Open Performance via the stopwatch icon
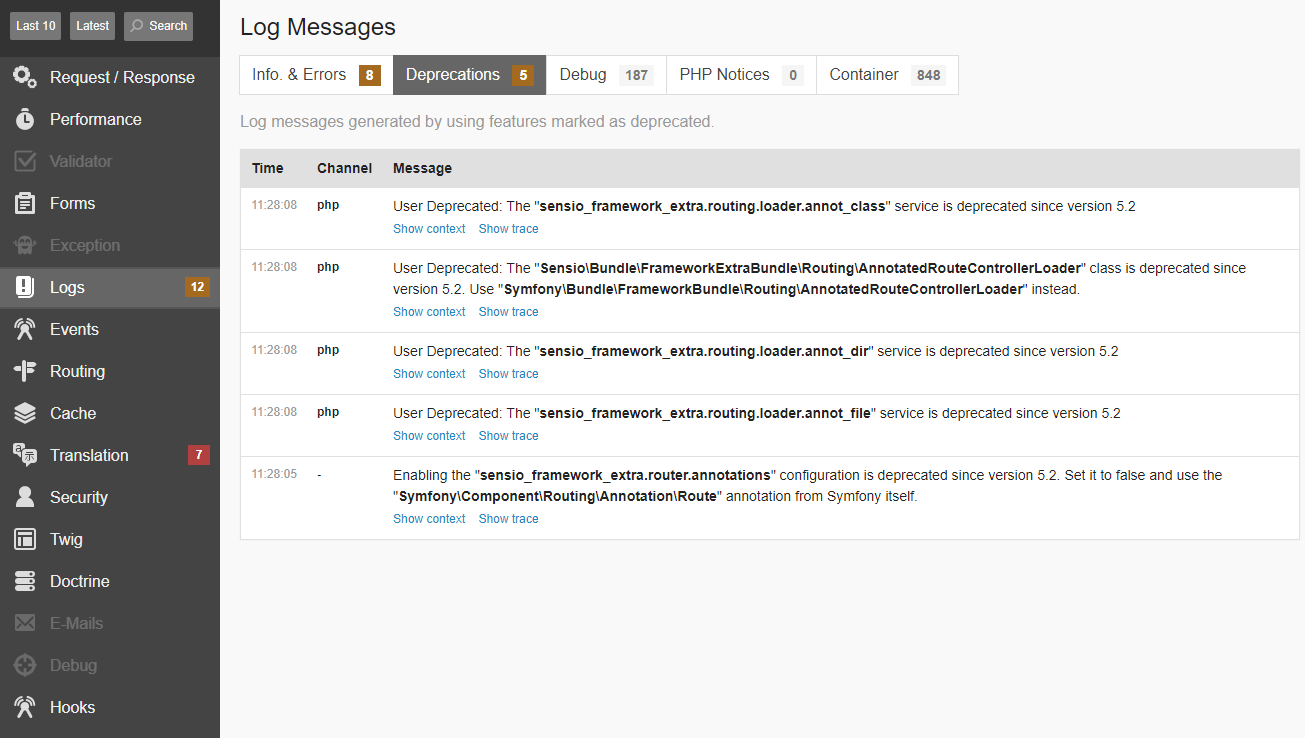Screen dimensions: 1305x738 25,119
